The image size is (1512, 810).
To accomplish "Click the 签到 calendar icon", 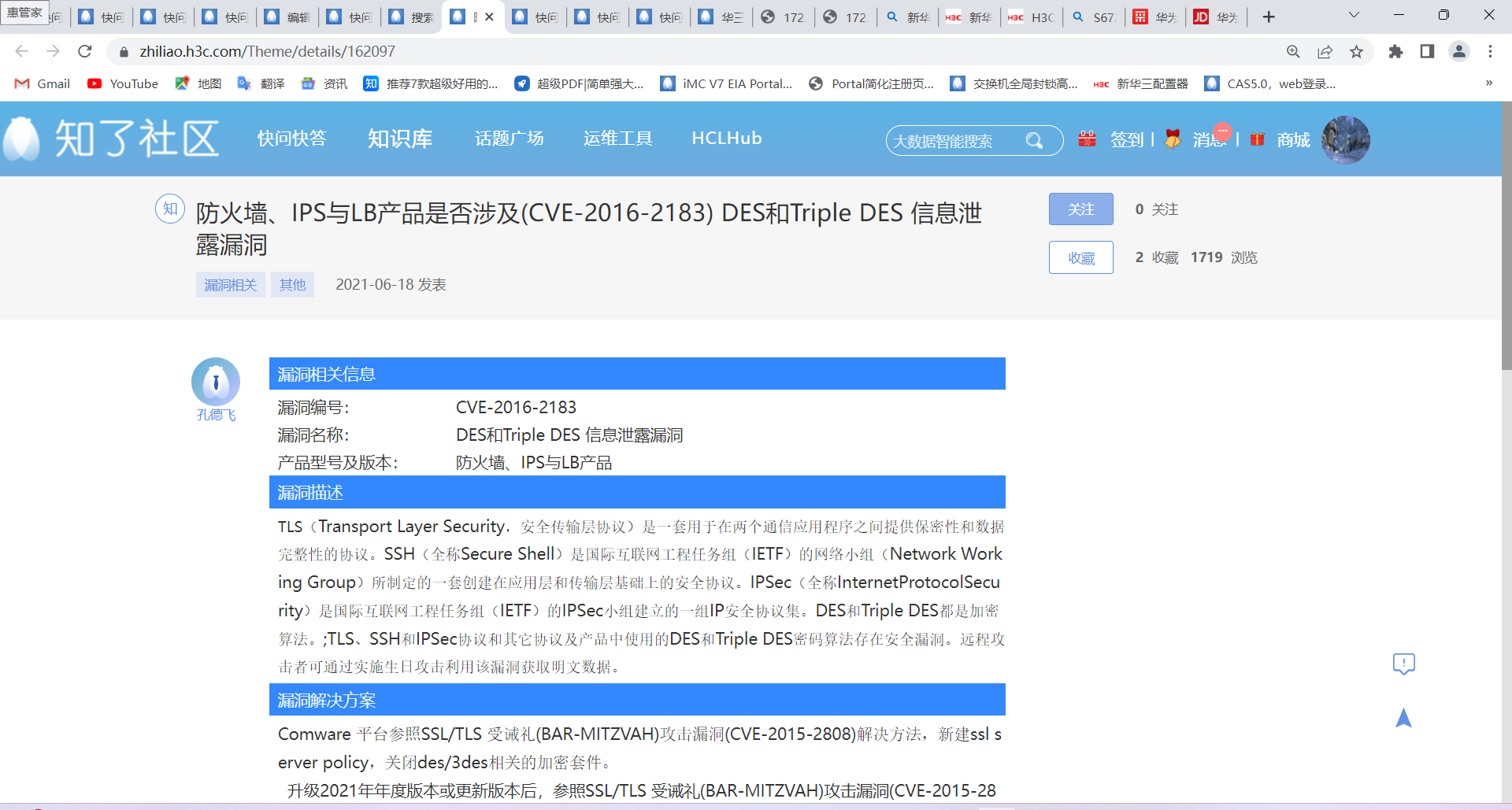I will click(1087, 139).
